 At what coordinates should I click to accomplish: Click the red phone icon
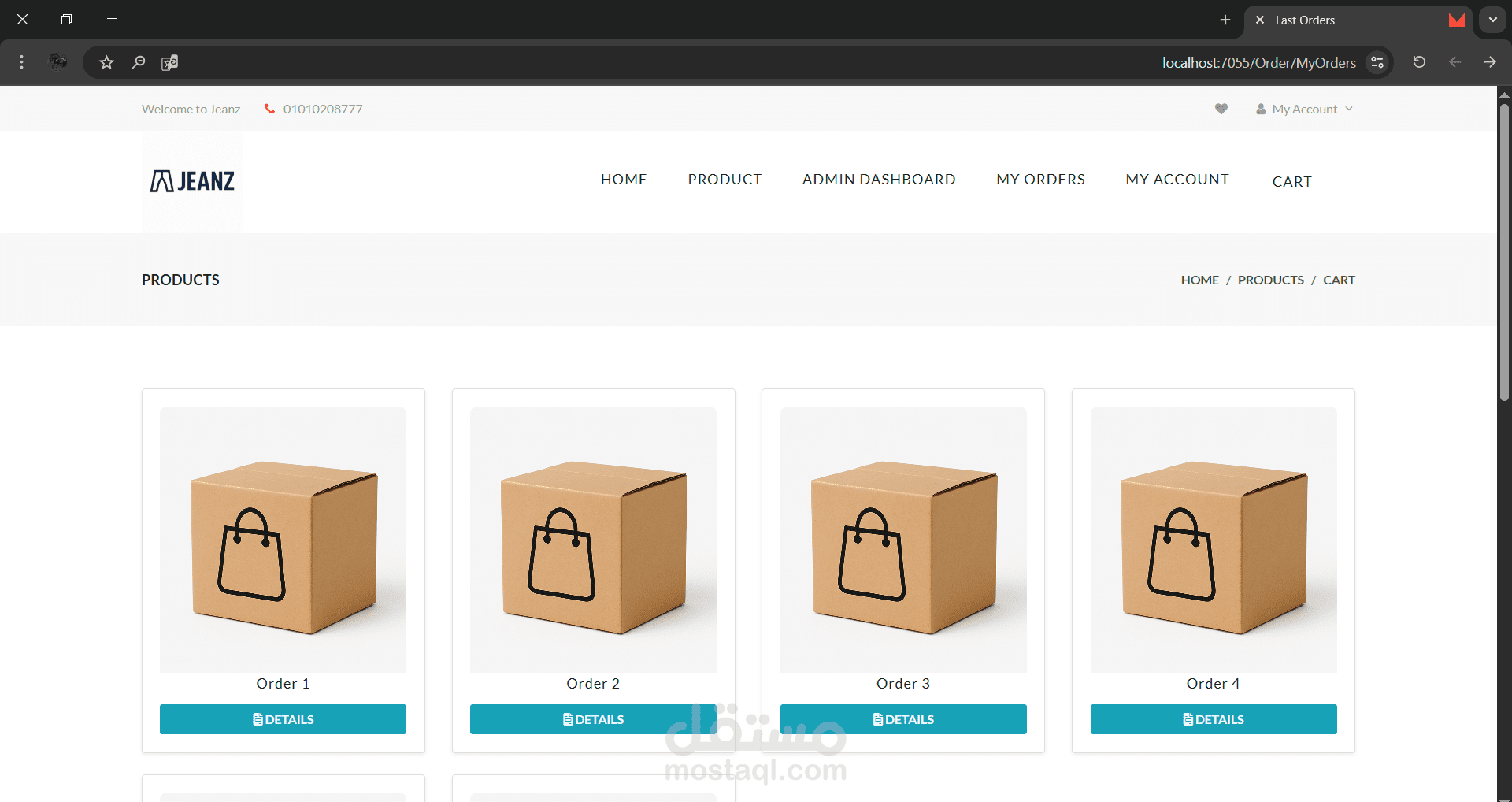point(269,109)
